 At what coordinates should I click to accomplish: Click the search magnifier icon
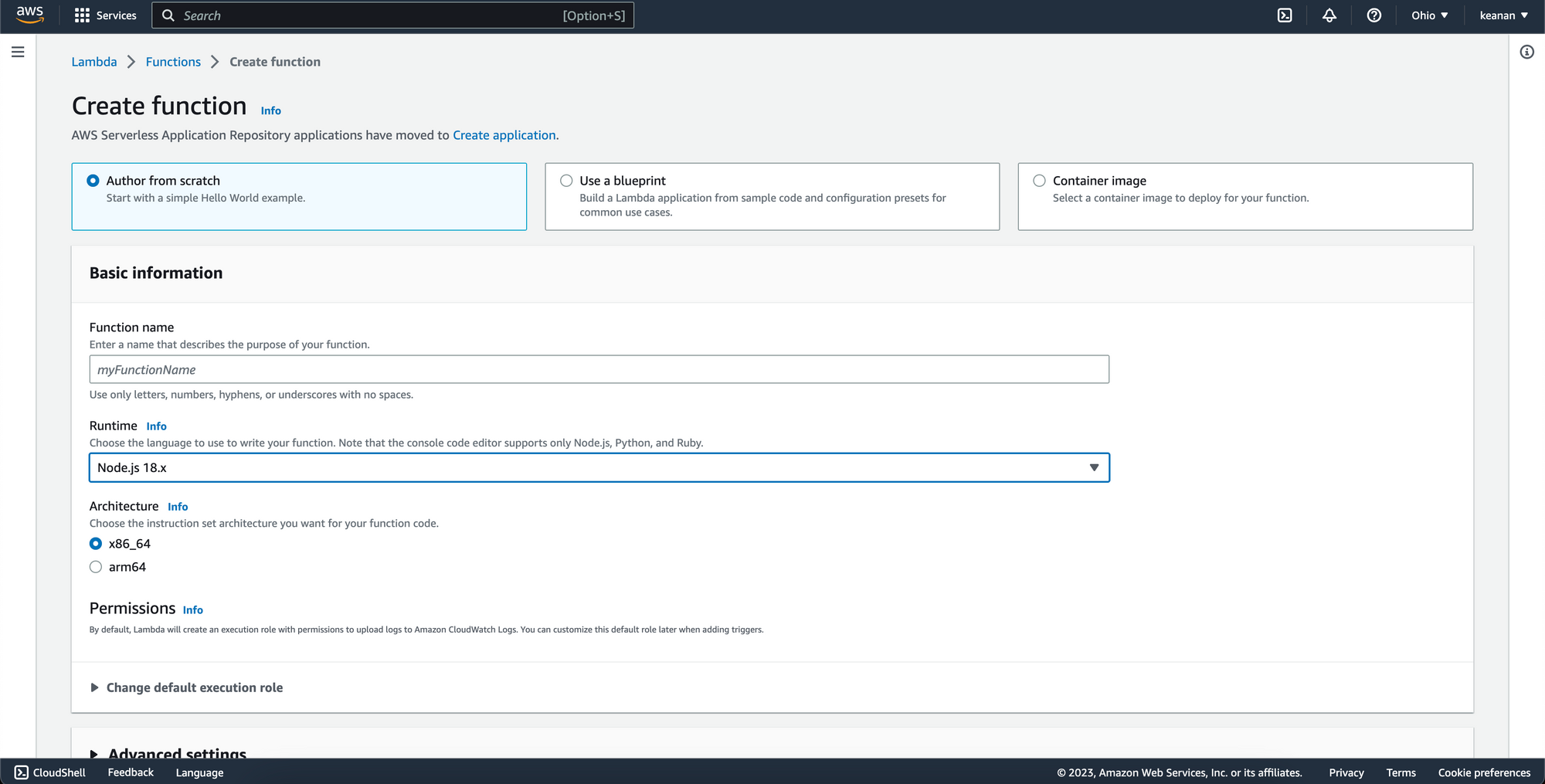[x=168, y=15]
